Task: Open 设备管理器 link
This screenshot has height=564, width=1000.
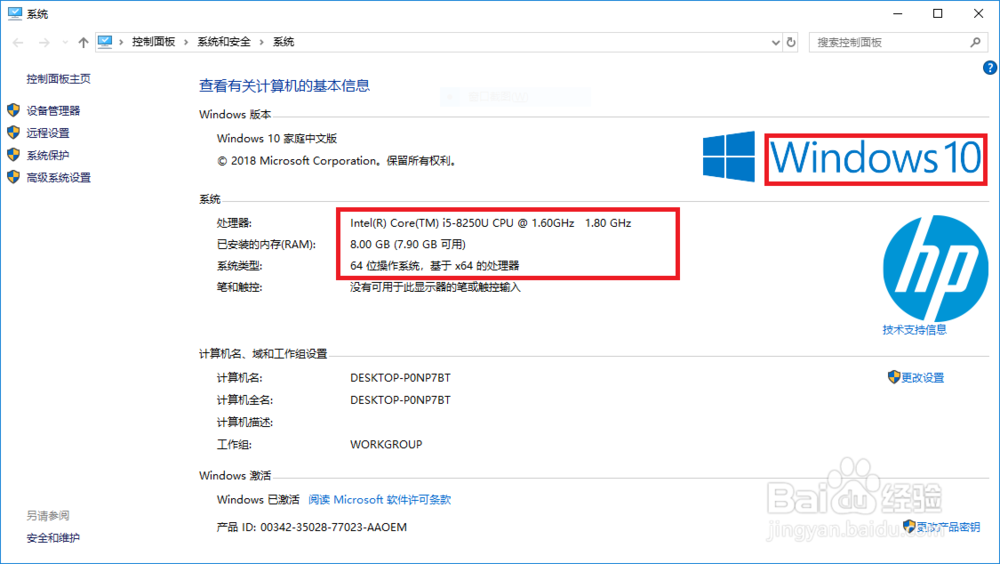Action: pyautogui.click(x=53, y=111)
